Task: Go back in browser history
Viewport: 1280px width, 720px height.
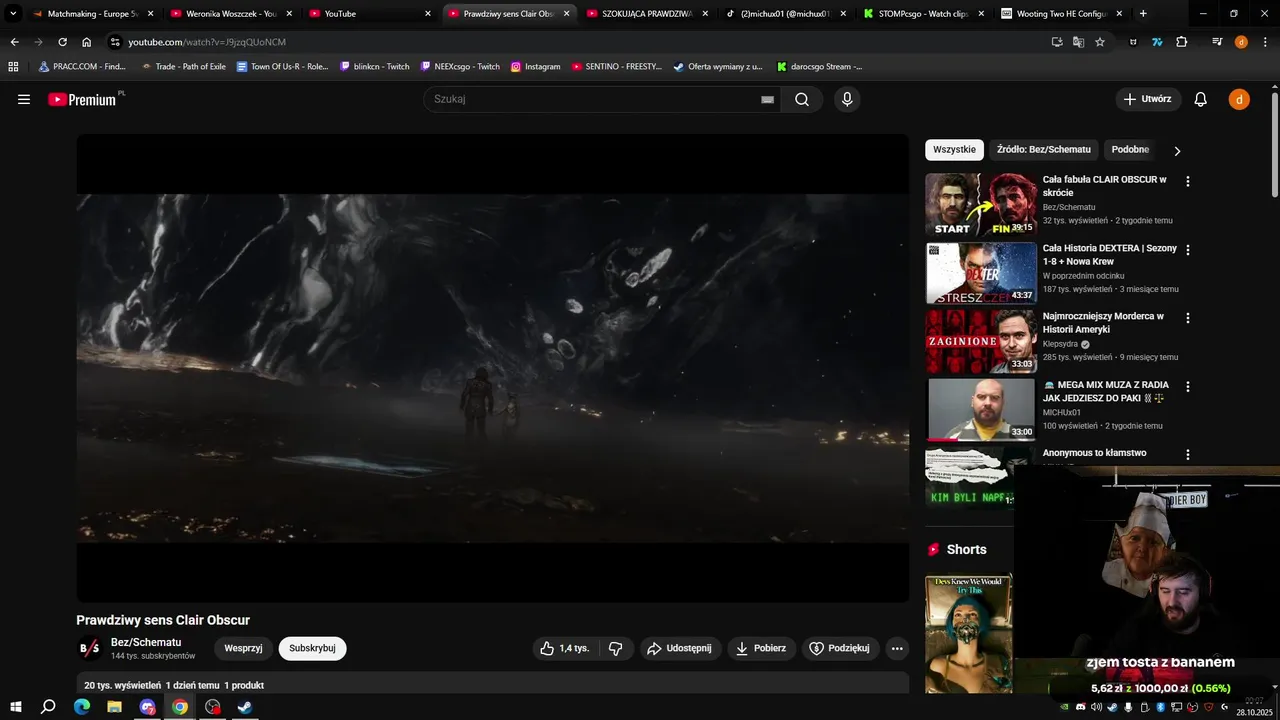Action: pyautogui.click(x=14, y=42)
